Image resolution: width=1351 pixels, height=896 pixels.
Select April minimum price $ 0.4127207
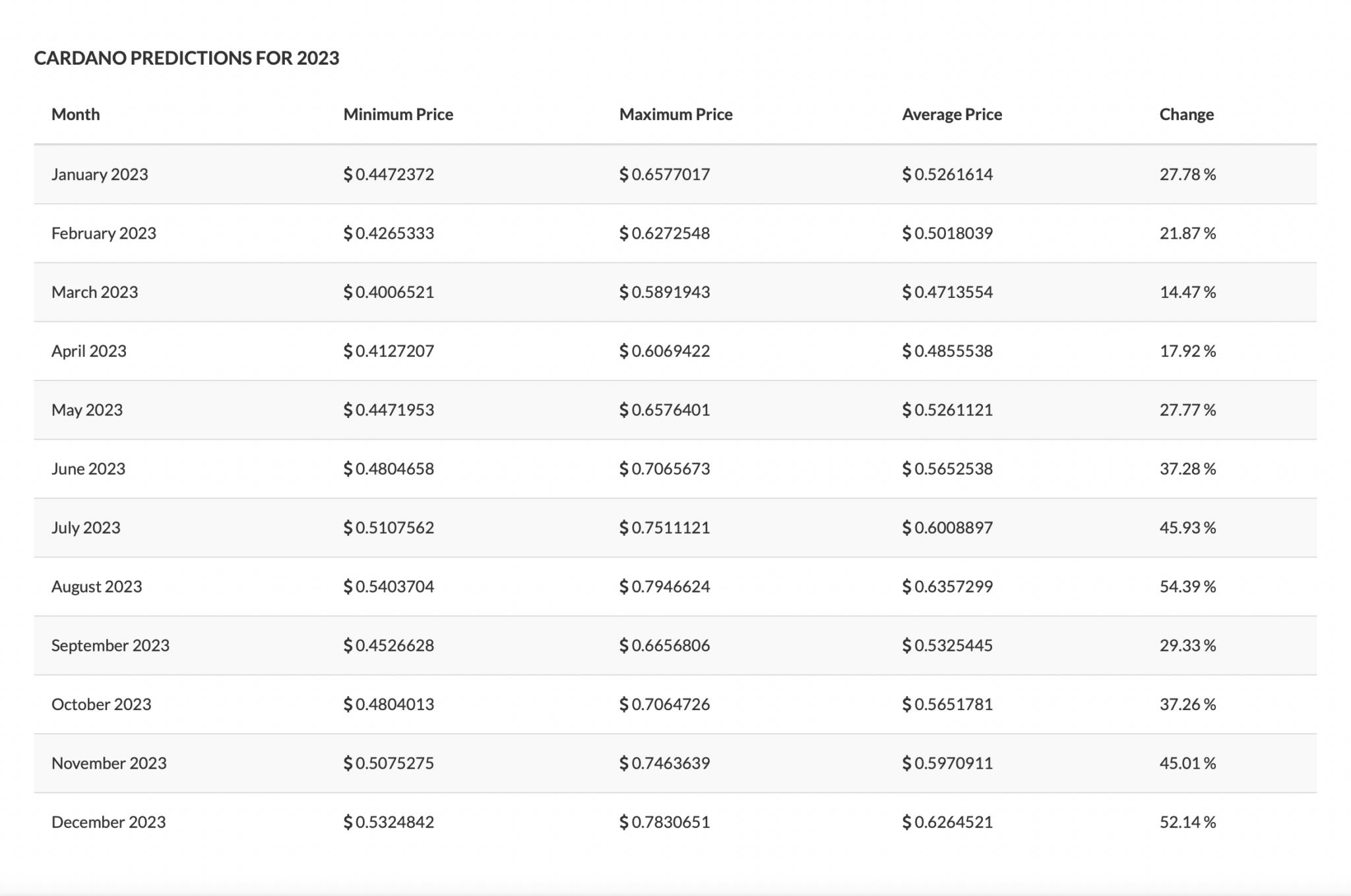[389, 351]
